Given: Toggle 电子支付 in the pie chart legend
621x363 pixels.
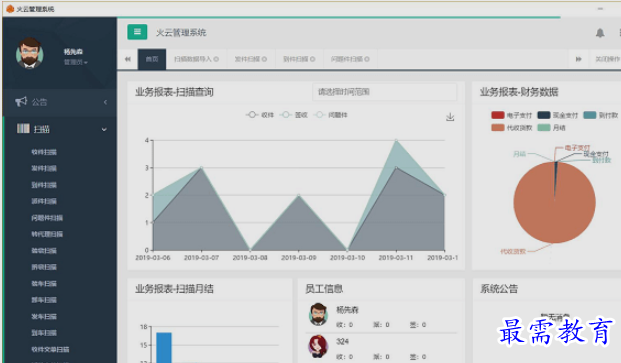Looking at the screenshot, I should pyautogui.click(x=511, y=115).
